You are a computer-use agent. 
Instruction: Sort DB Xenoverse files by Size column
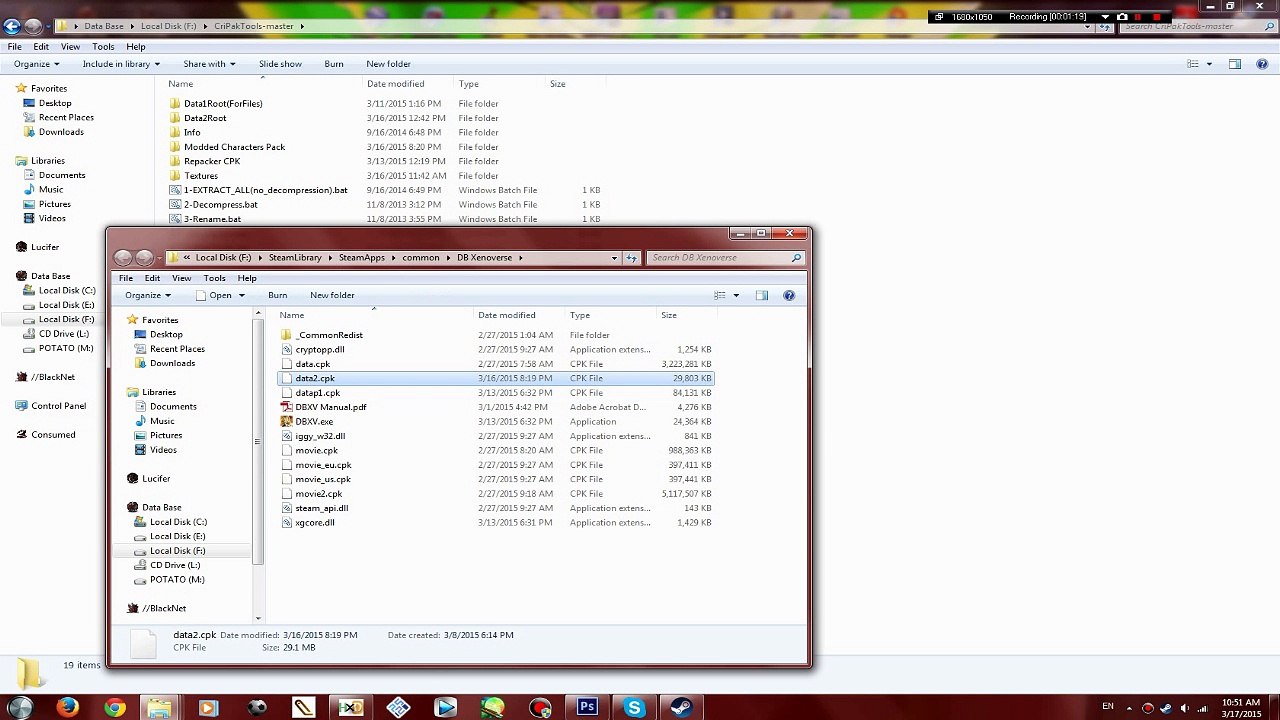click(x=669, y=315)
